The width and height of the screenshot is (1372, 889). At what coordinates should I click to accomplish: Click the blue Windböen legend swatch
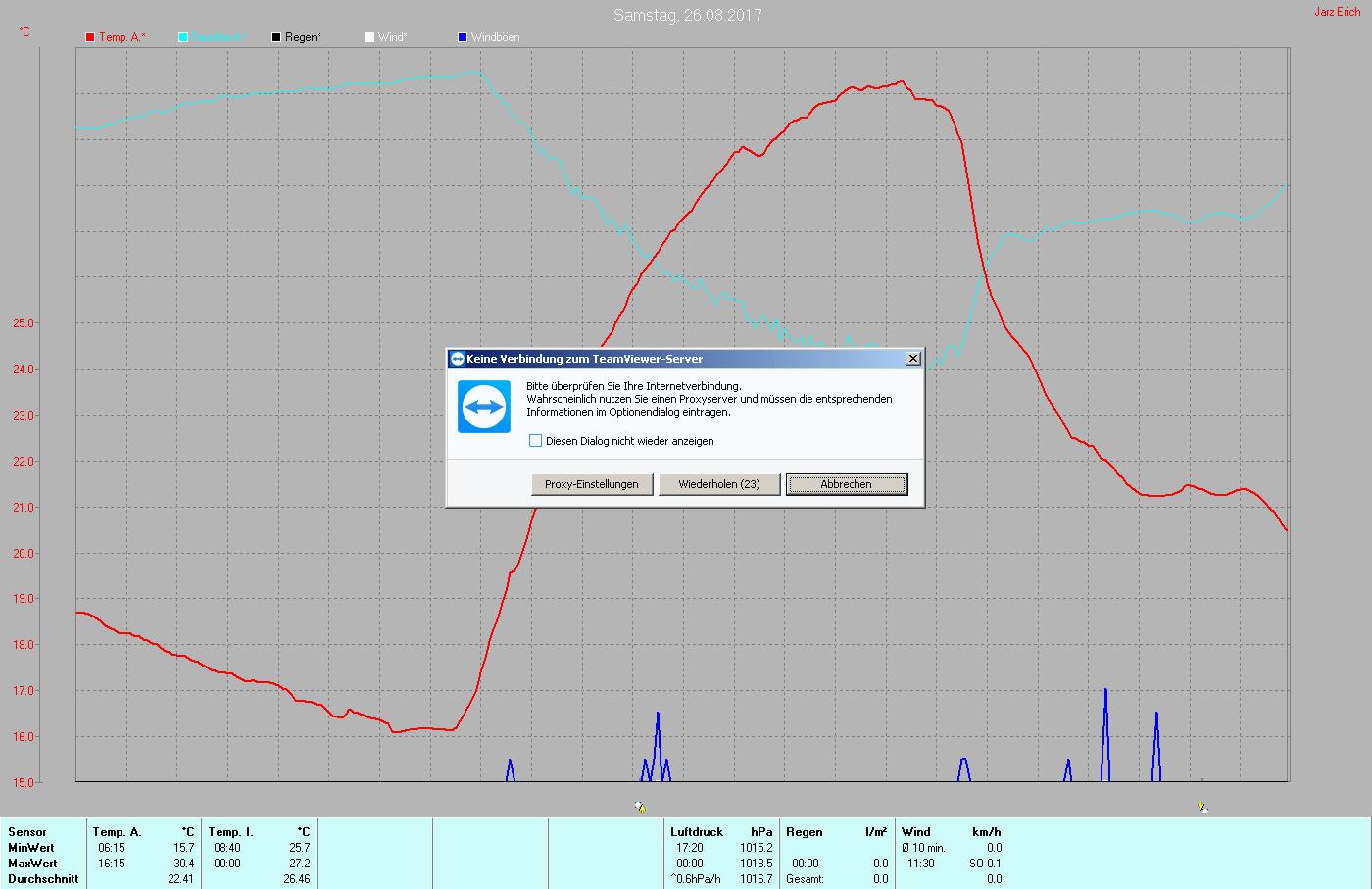point(463,37)
